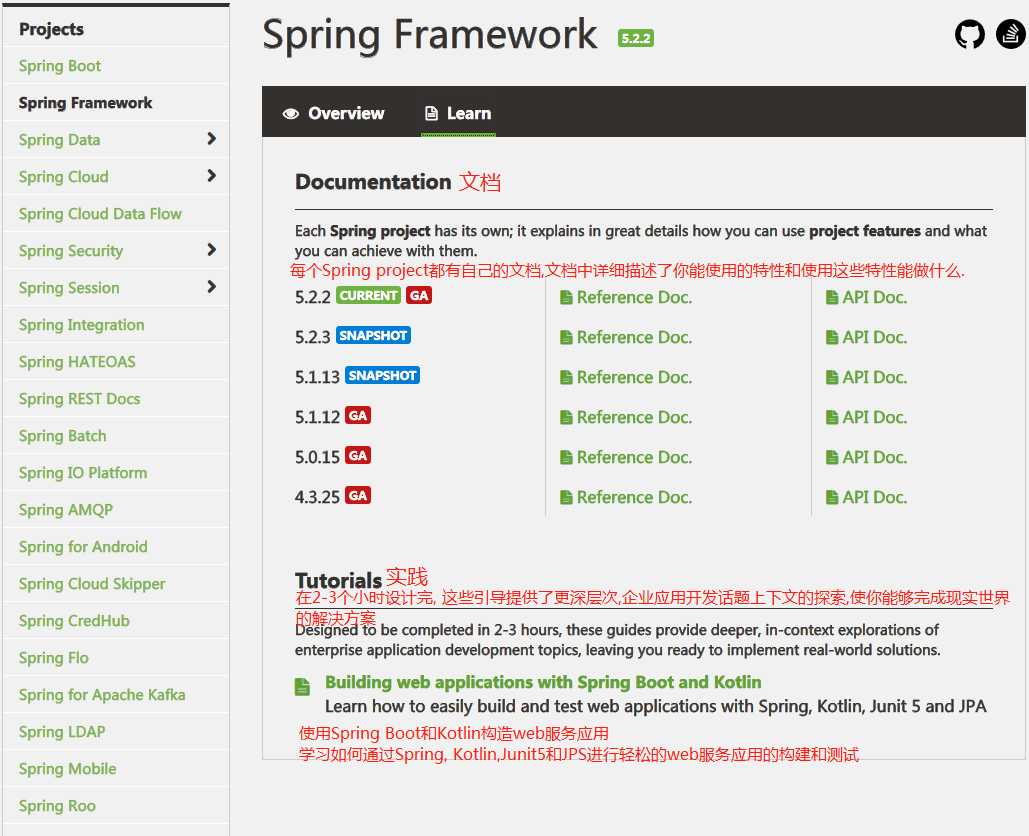This screenshot has height=836, width=1029.
Task: Click the eye icon beside Overview
Action: tap(291, 114)
